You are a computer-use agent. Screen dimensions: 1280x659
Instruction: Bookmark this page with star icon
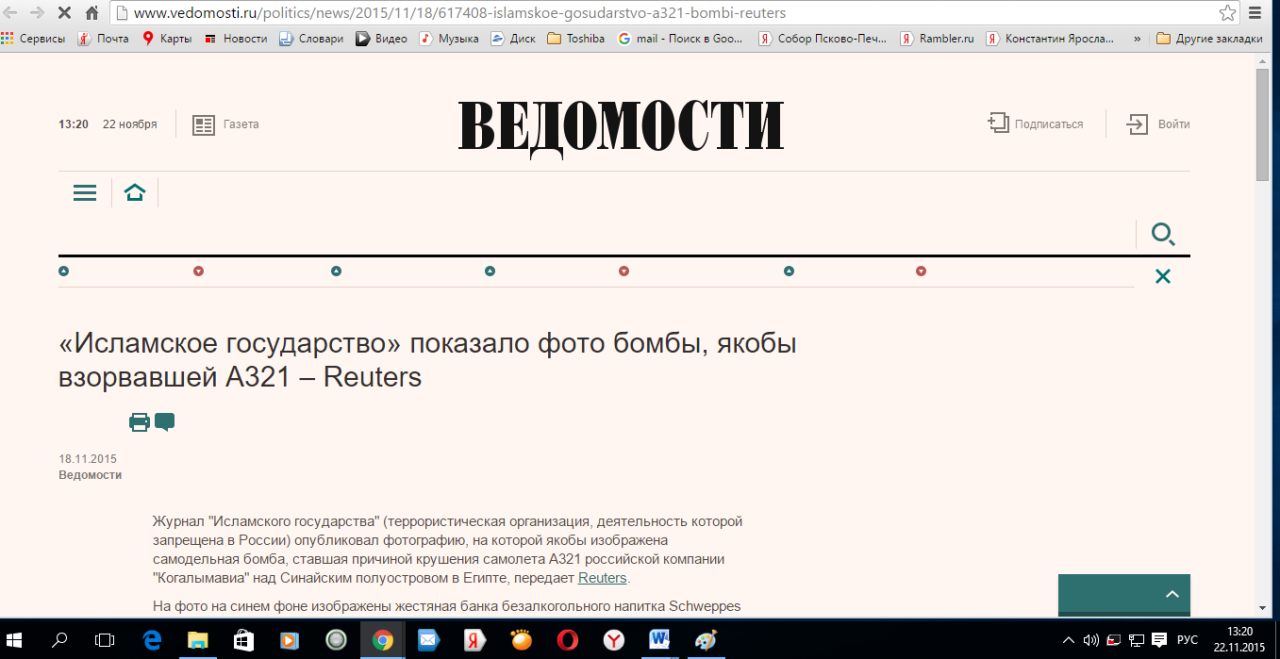coord(1227,13)
